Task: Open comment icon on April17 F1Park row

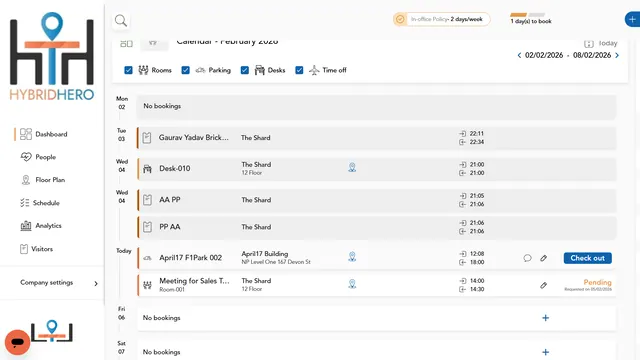Action: [x=527, y=258]
